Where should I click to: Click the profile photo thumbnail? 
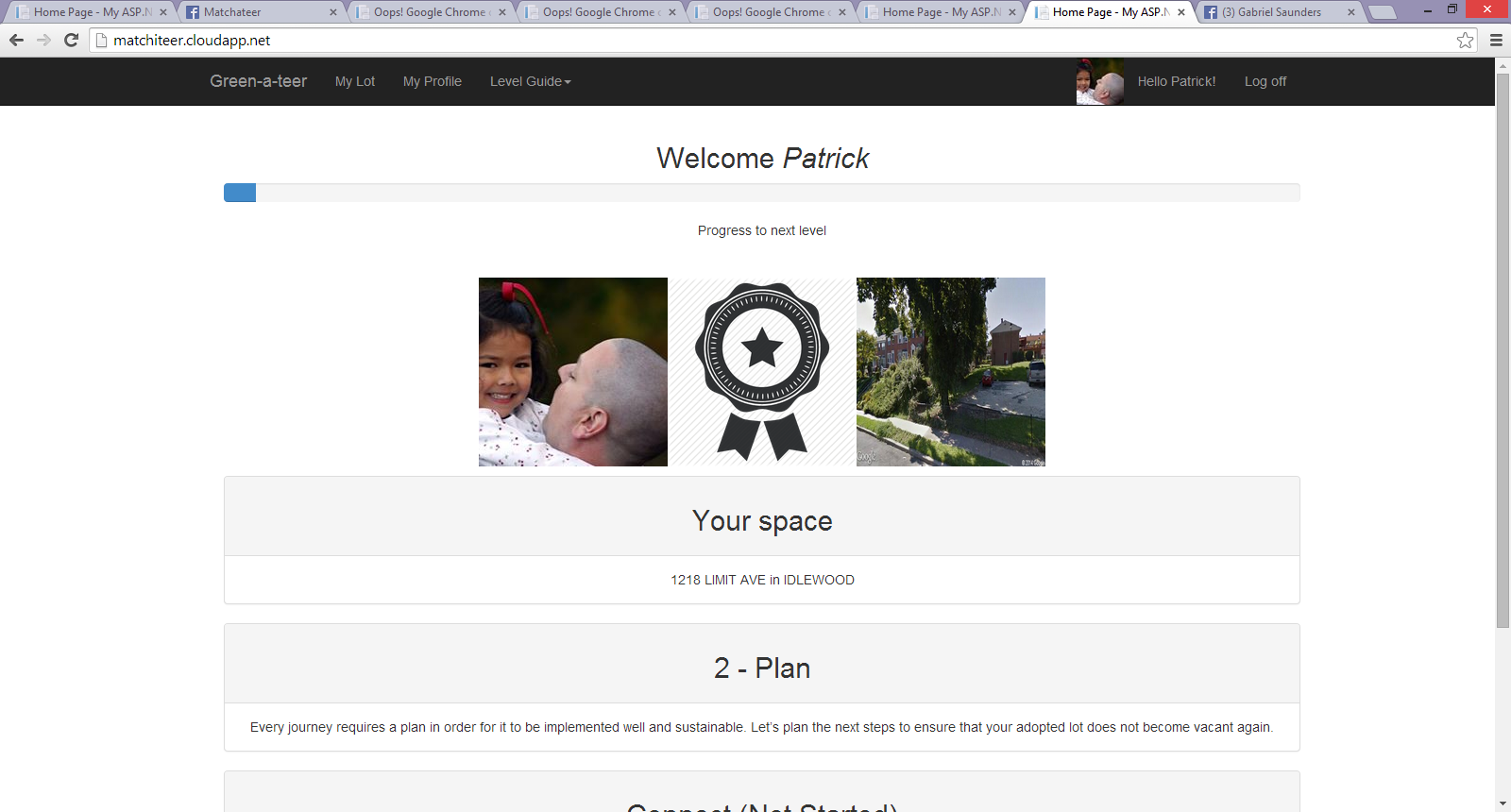573,372
